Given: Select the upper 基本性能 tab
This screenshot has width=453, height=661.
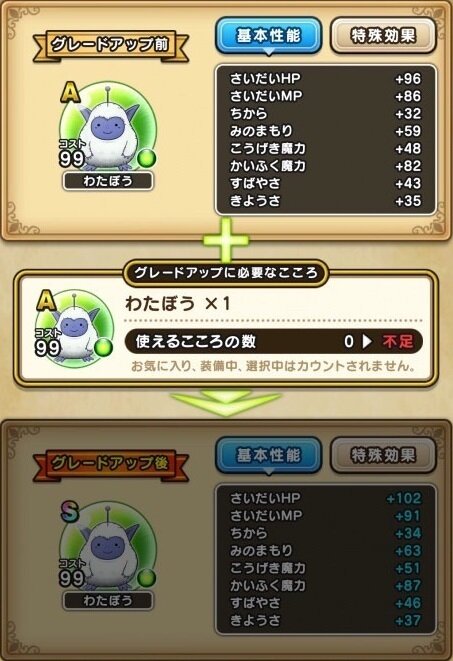Looking at the screenshot, I should click(x=268, y=35).
